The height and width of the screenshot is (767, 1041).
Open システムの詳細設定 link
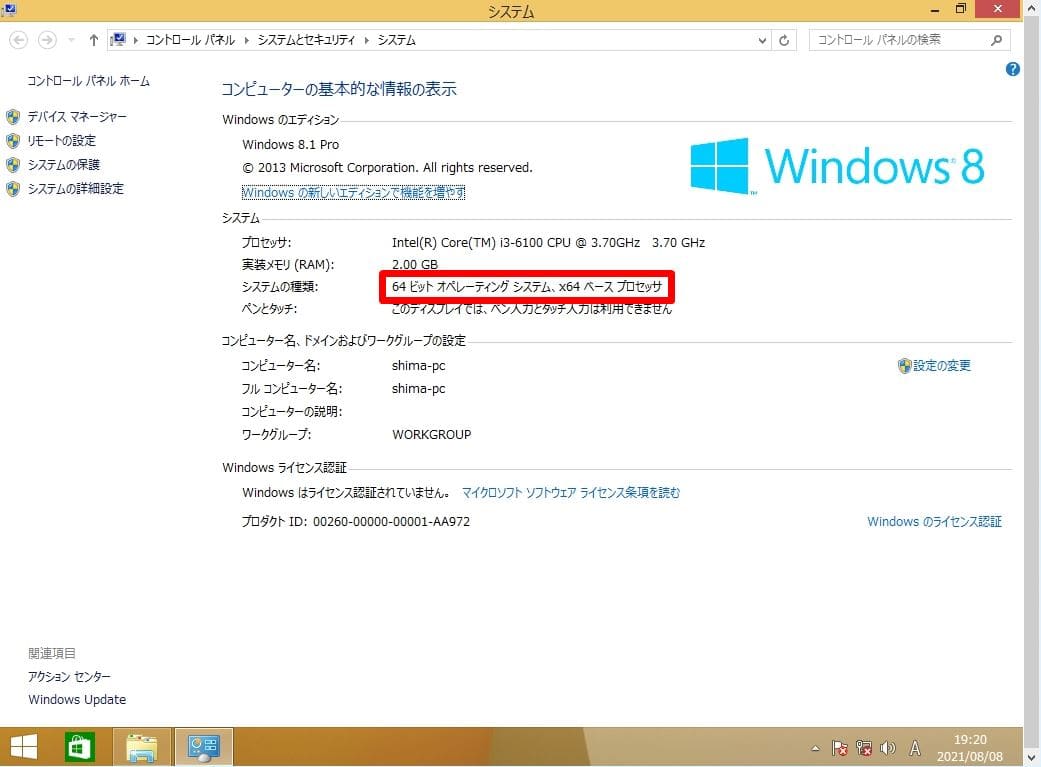click(x=76, y=189)
